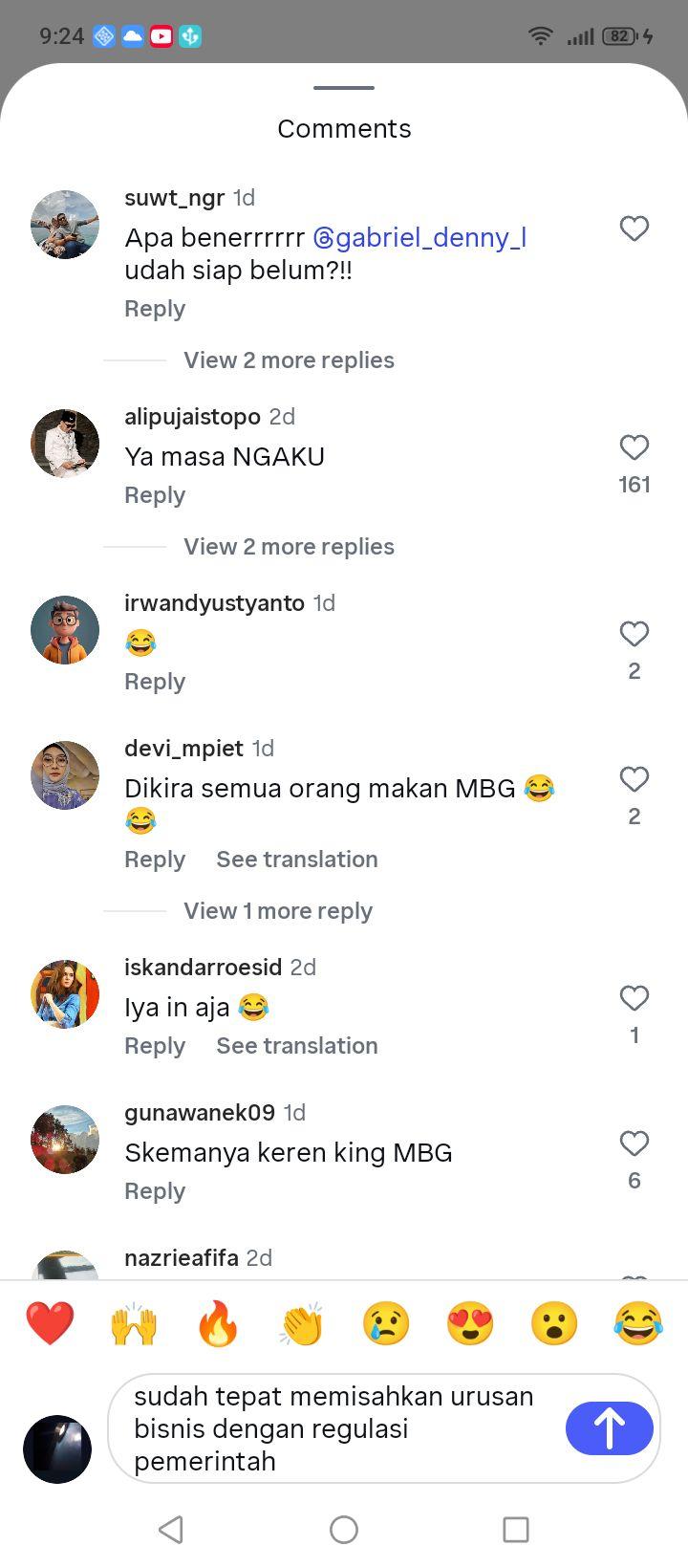Screen dimensions: 688x1568
Task: Expand 2 more replies under alipujaistopo
Action: [289, 547]
